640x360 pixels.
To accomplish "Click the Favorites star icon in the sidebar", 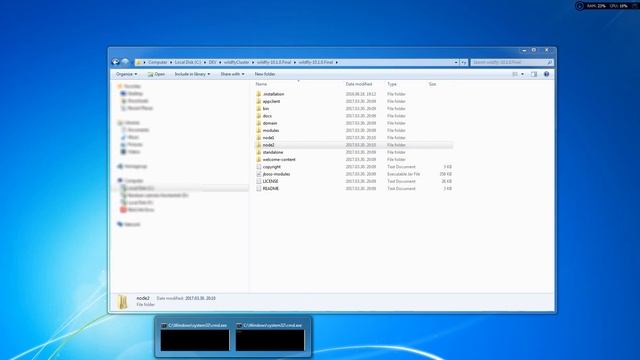I will click(120, 86).
